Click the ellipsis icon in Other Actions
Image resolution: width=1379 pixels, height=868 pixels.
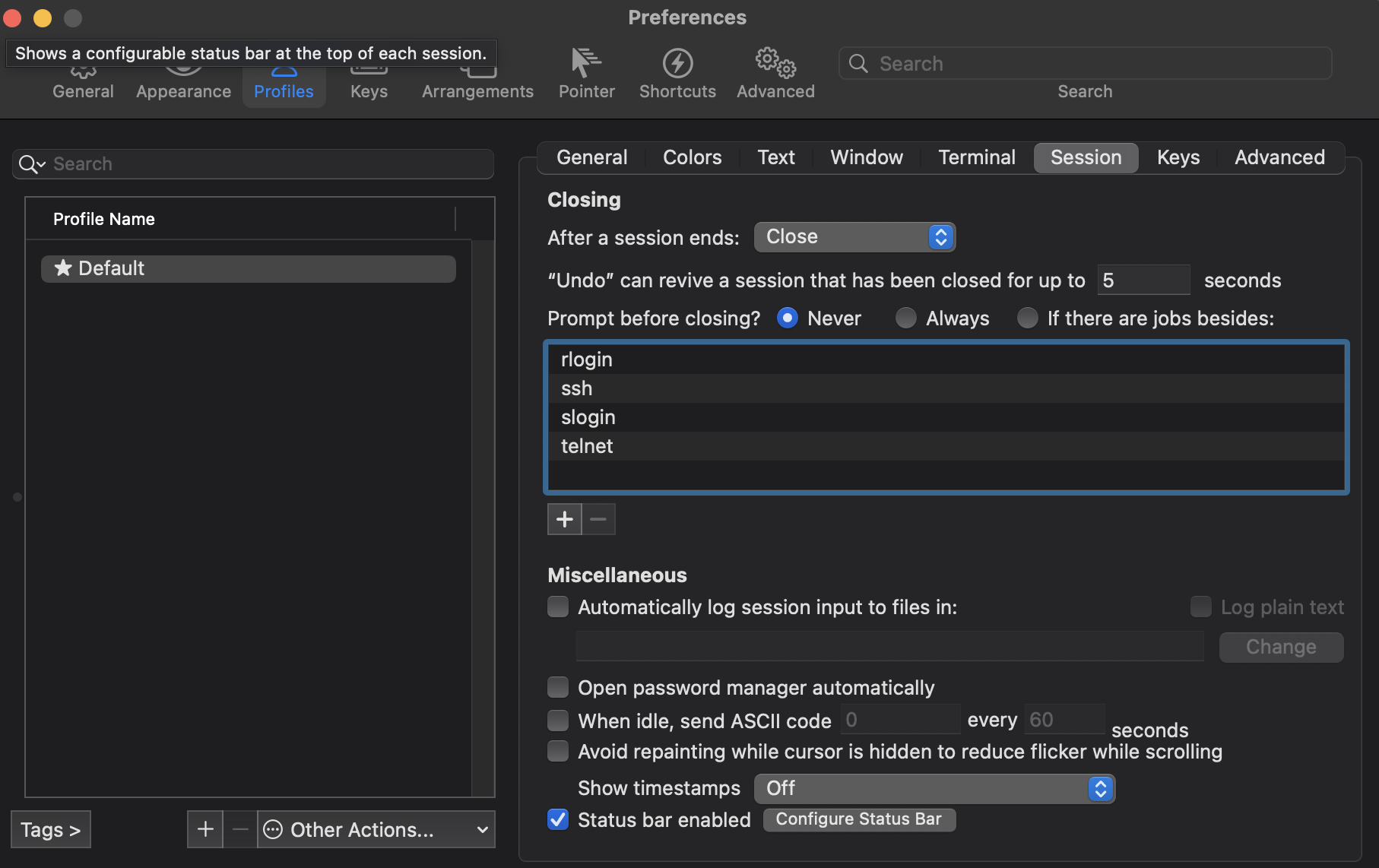(x=273, y=829)
